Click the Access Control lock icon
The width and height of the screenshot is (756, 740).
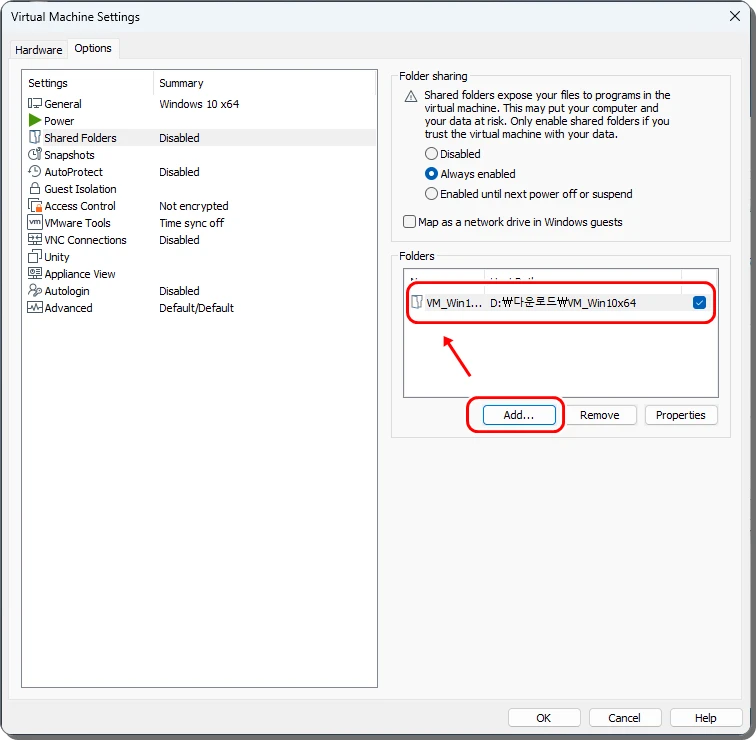[x=35, y=205]
